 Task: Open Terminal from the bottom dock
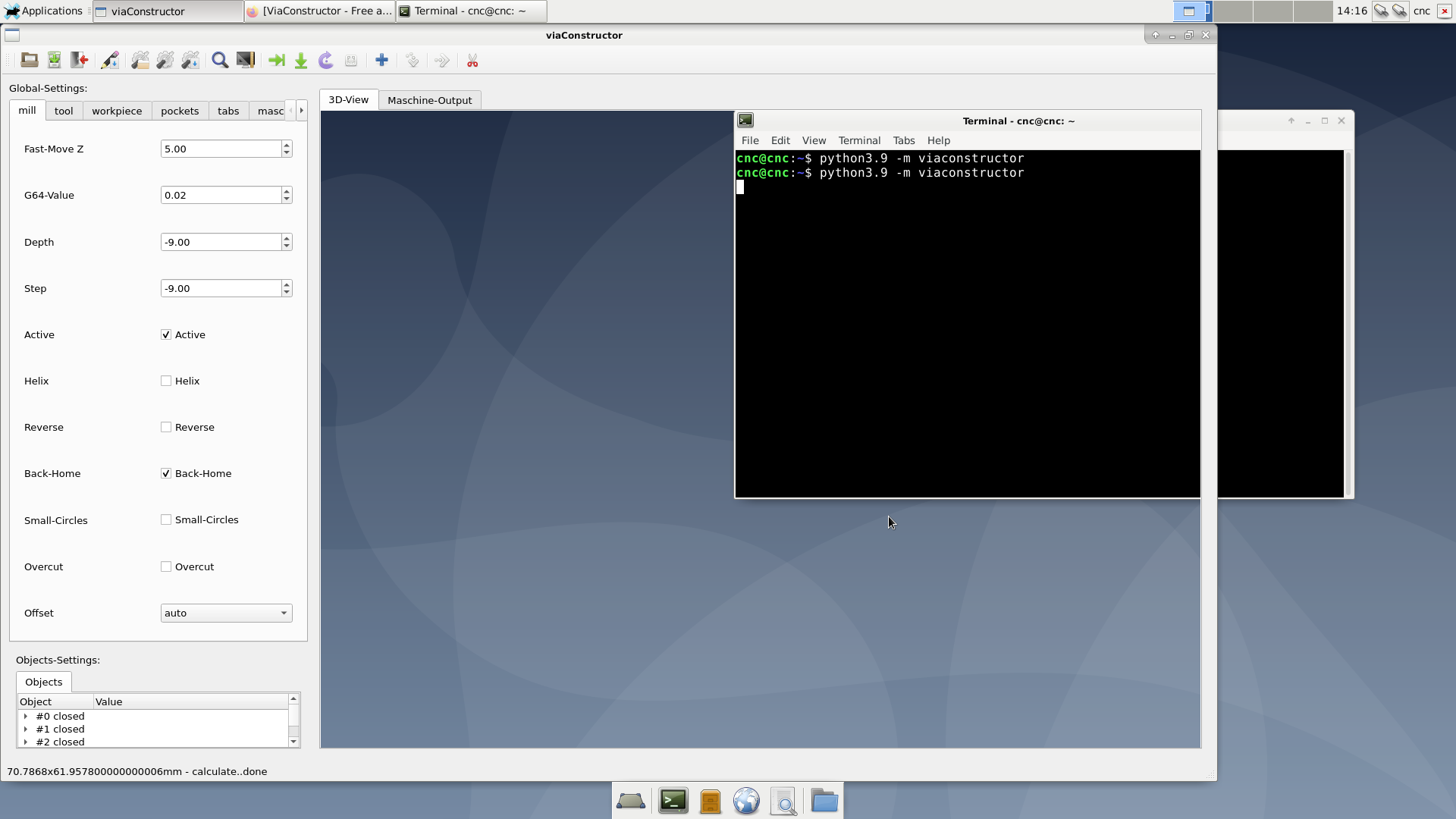click(x=673, y=801)
